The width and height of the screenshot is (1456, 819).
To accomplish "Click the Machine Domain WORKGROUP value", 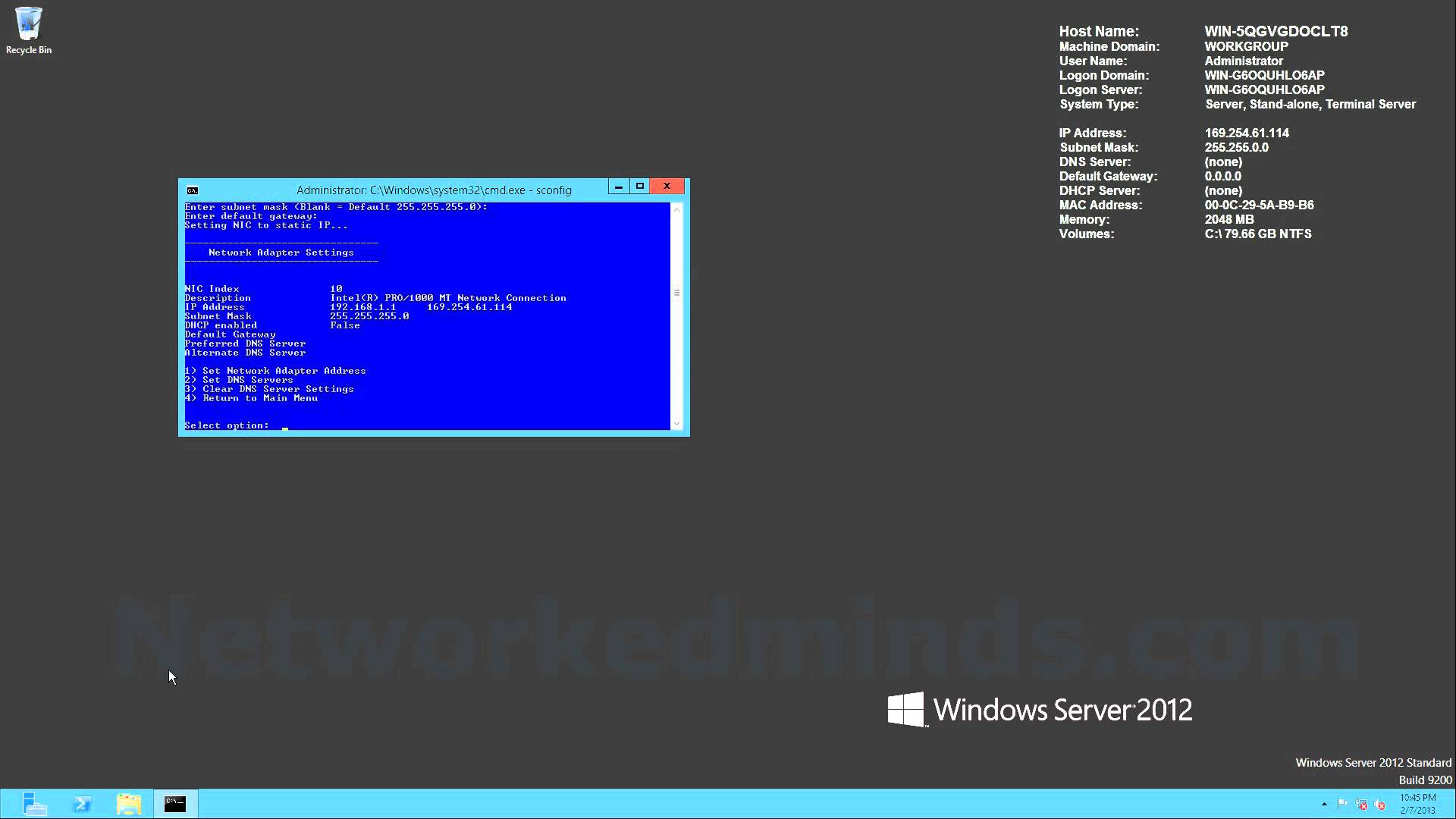I will point(1246,46).
